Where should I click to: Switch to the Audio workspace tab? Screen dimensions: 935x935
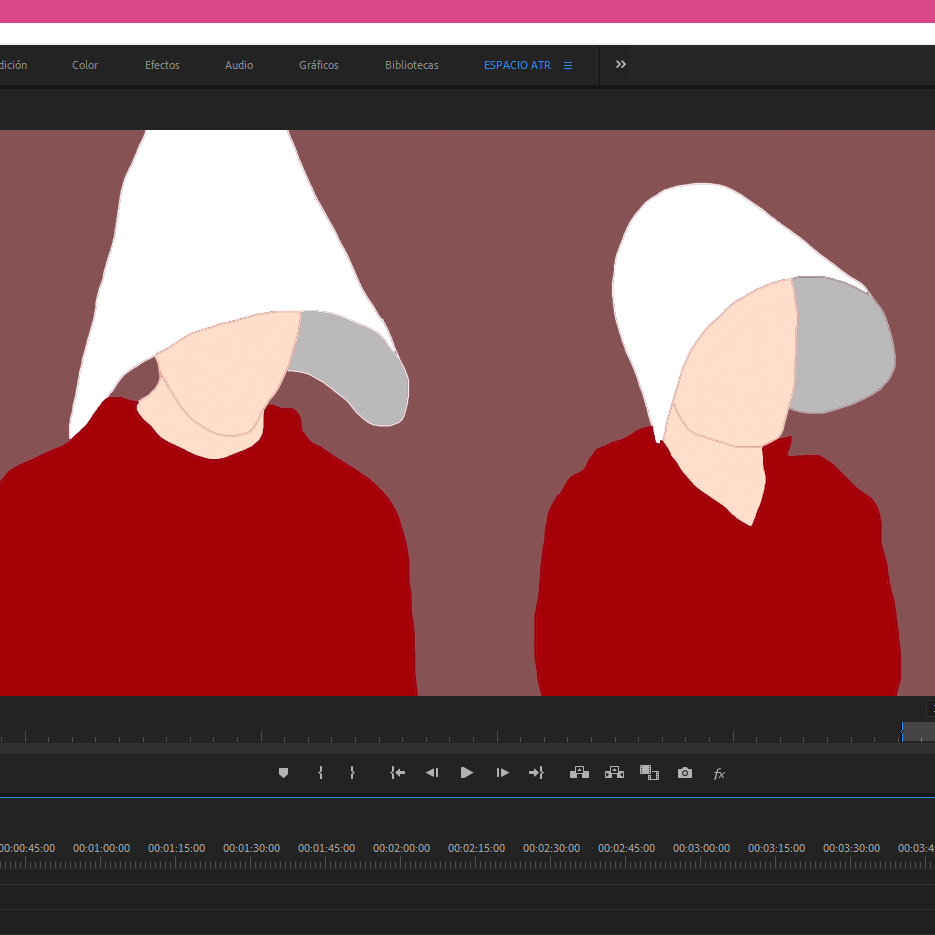click(x=239, y=65)
